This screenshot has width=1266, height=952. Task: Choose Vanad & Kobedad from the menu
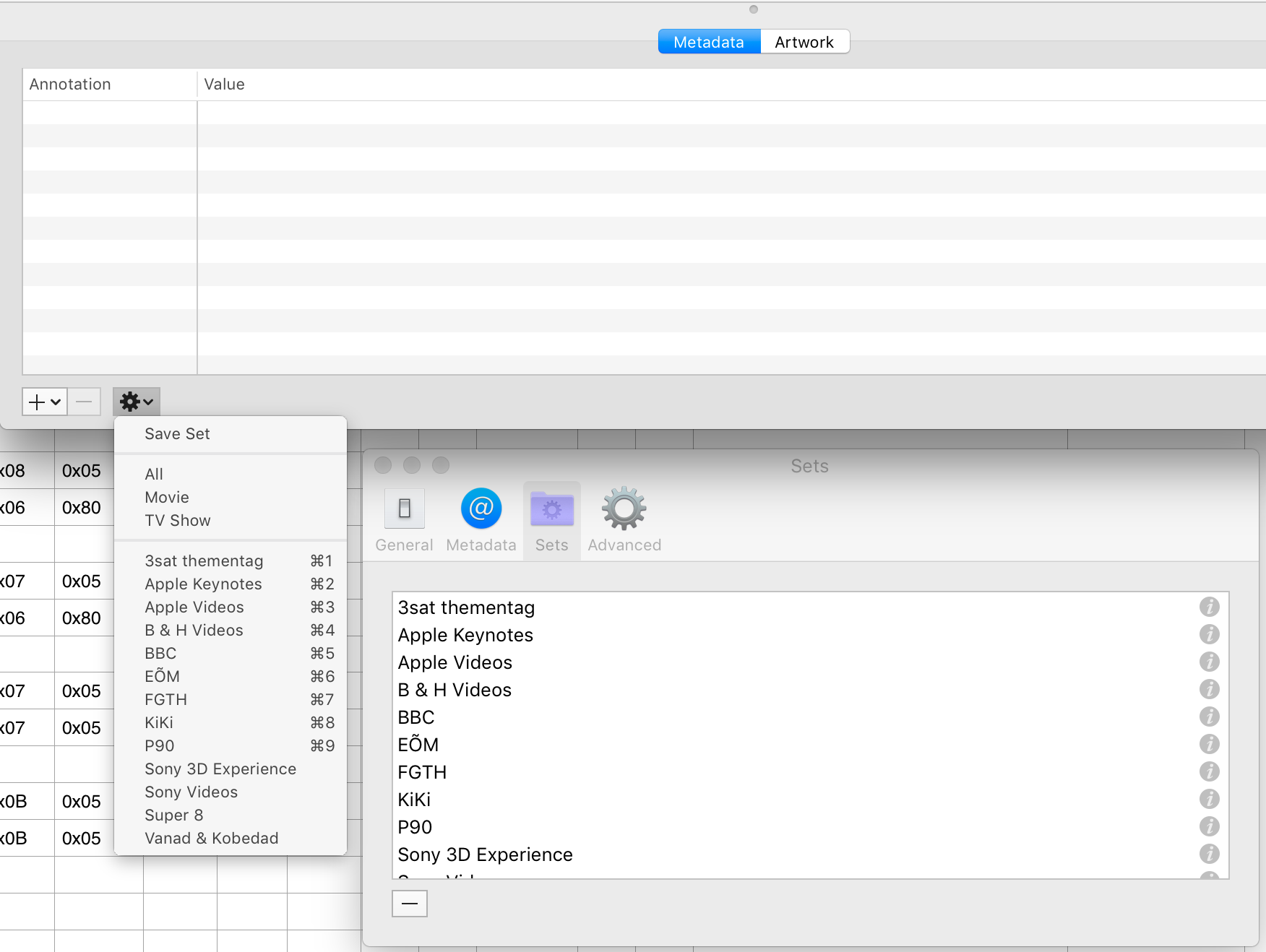(x=231, y=839)
